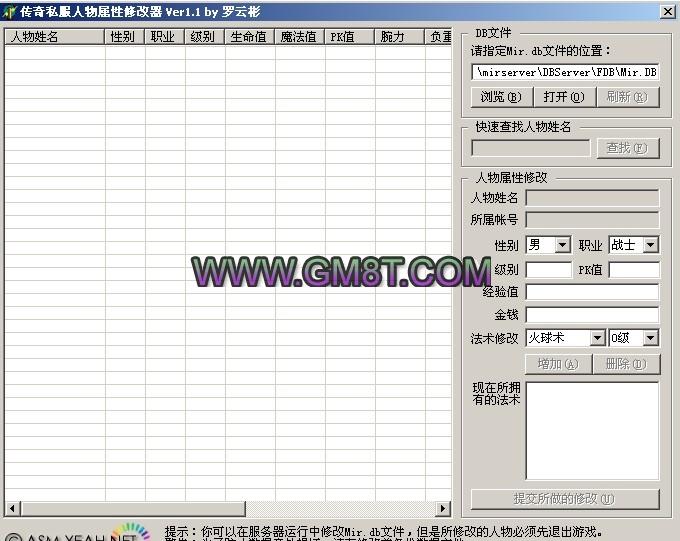Click the owned spells list box
This screenshot has height=541, width=680.
click(x=592, y=430)
